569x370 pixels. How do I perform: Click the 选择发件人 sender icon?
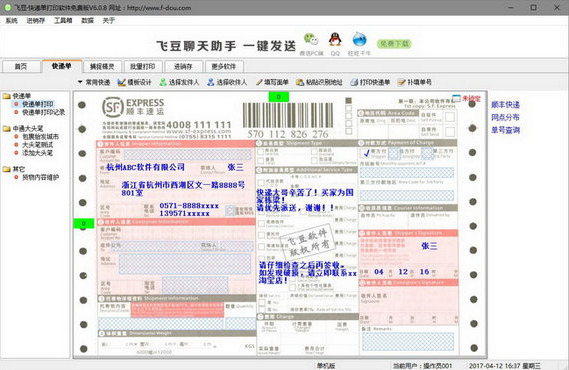tap(163, 82)
